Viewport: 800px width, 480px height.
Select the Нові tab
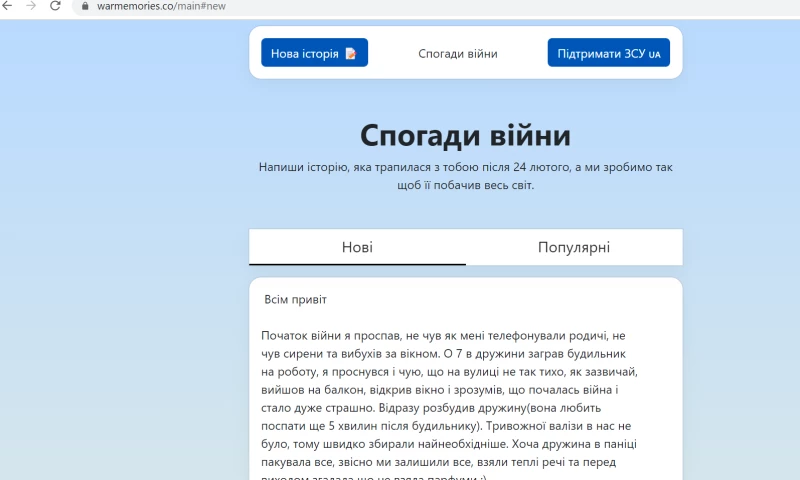[x=358, y=248]
